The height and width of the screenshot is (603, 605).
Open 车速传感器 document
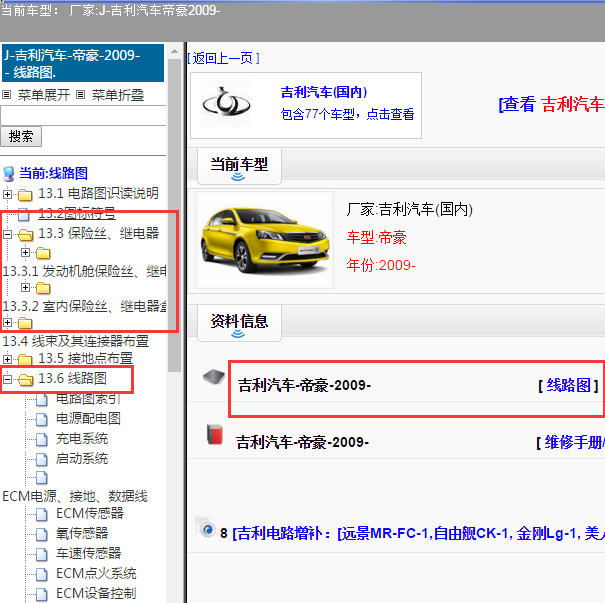coord(88,553)
